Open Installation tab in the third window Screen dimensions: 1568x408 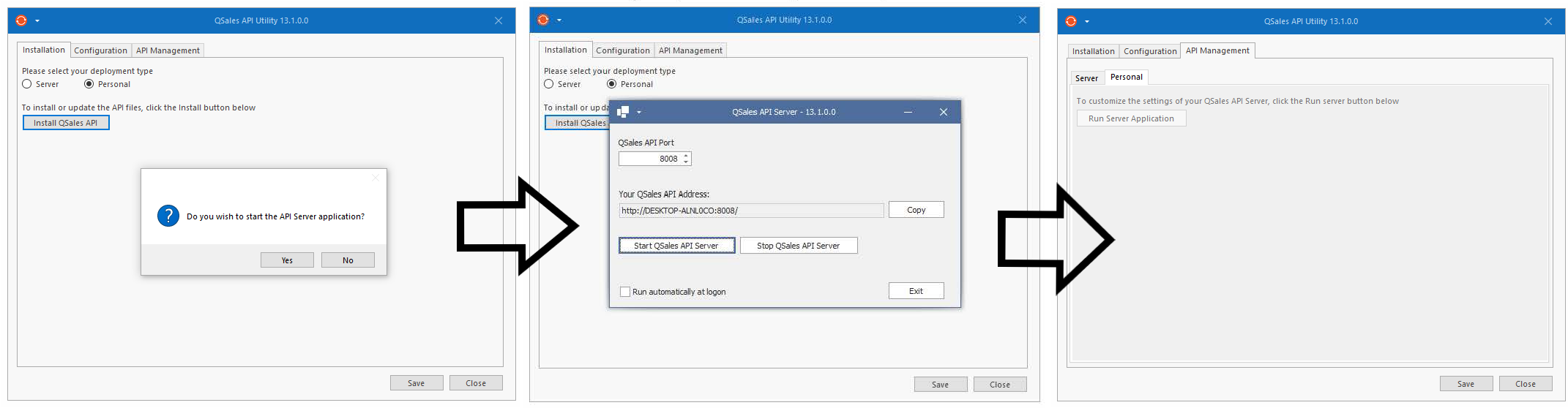tap(1093, 51)
